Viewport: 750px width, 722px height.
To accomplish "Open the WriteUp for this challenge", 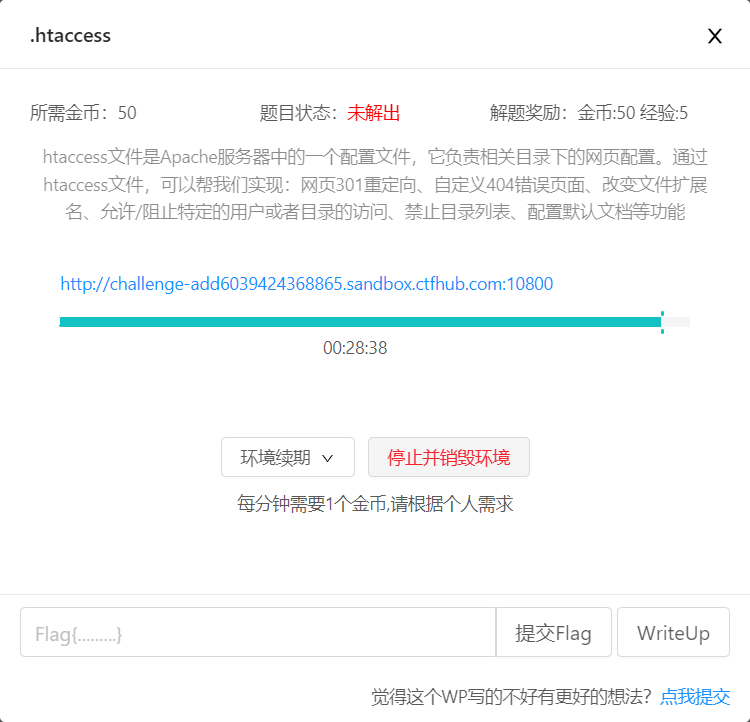I will click(x=673, y=633).
